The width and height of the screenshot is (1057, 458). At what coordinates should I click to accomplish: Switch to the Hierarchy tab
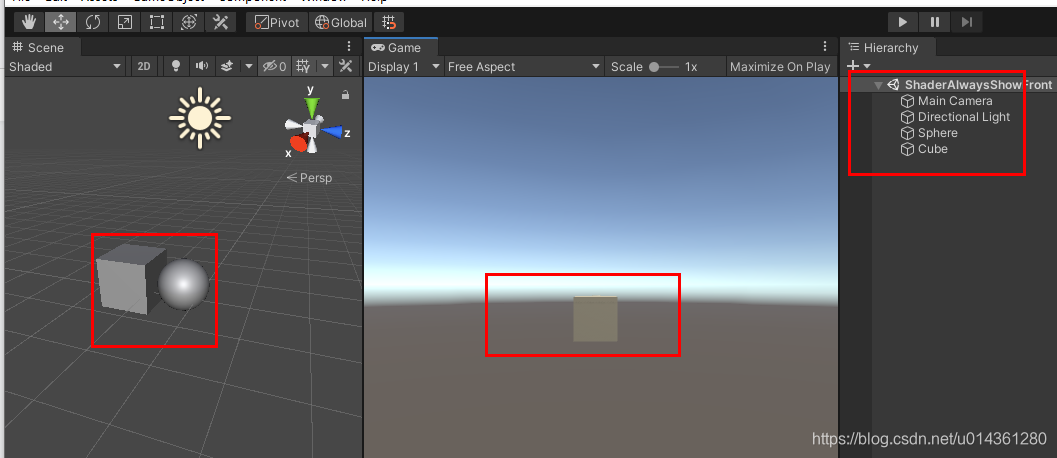[888, 47]
